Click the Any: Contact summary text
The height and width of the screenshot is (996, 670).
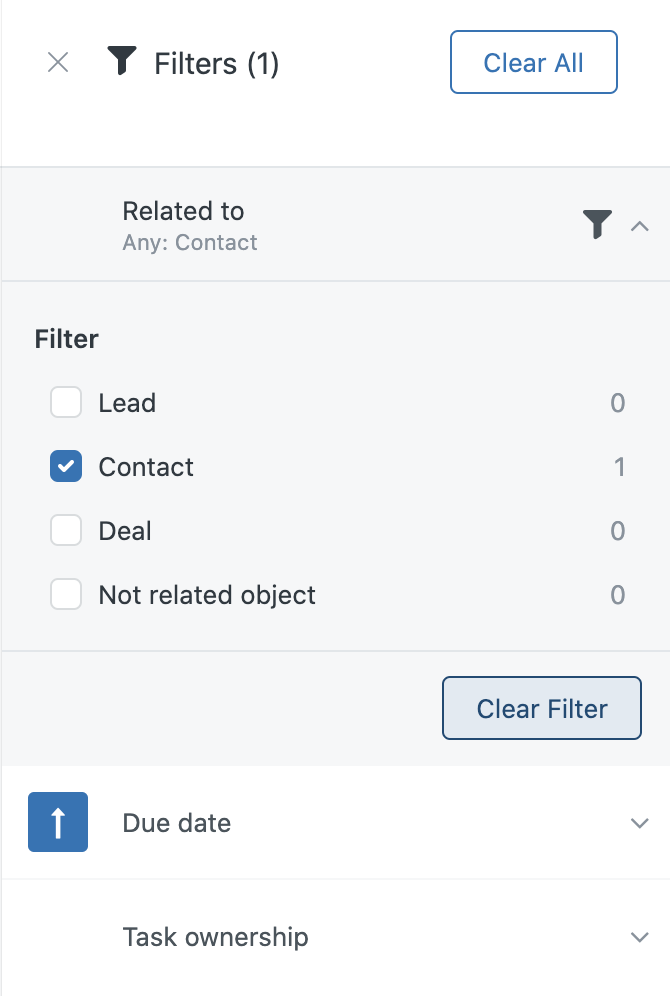[190, 242]
